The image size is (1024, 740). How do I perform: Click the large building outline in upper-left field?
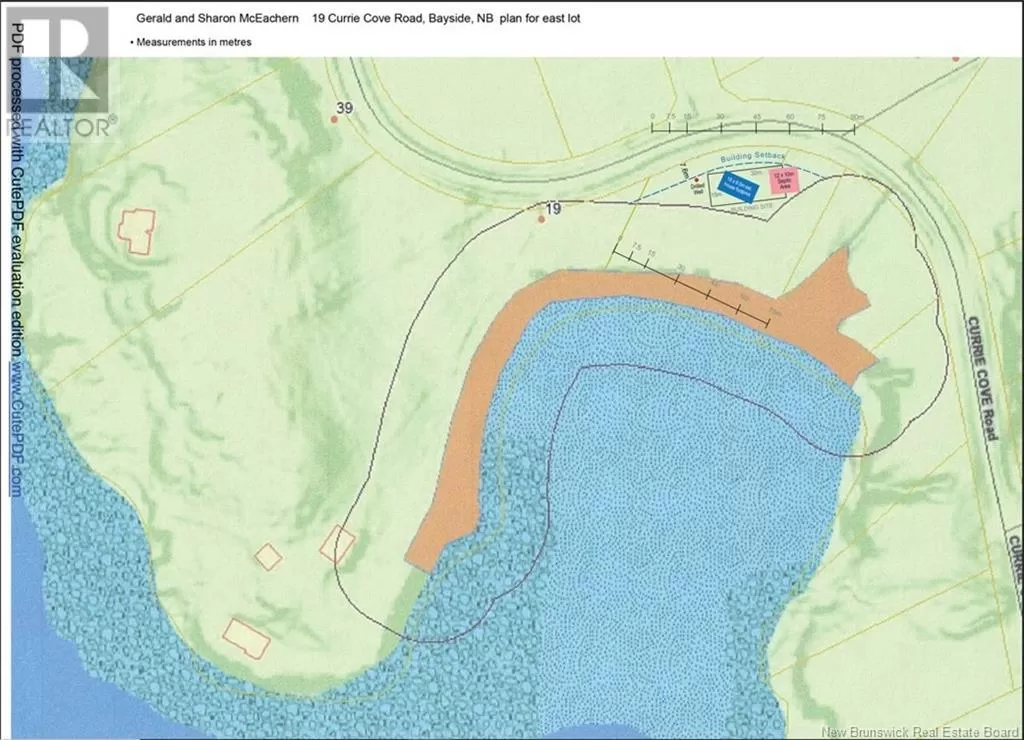(x=137, y=229)
